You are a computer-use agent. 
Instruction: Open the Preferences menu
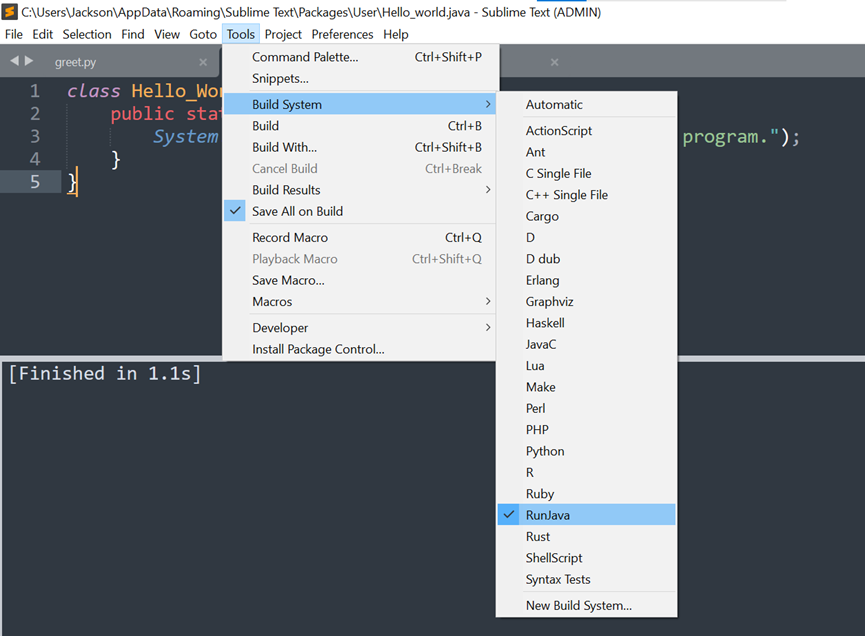(342, 34)
